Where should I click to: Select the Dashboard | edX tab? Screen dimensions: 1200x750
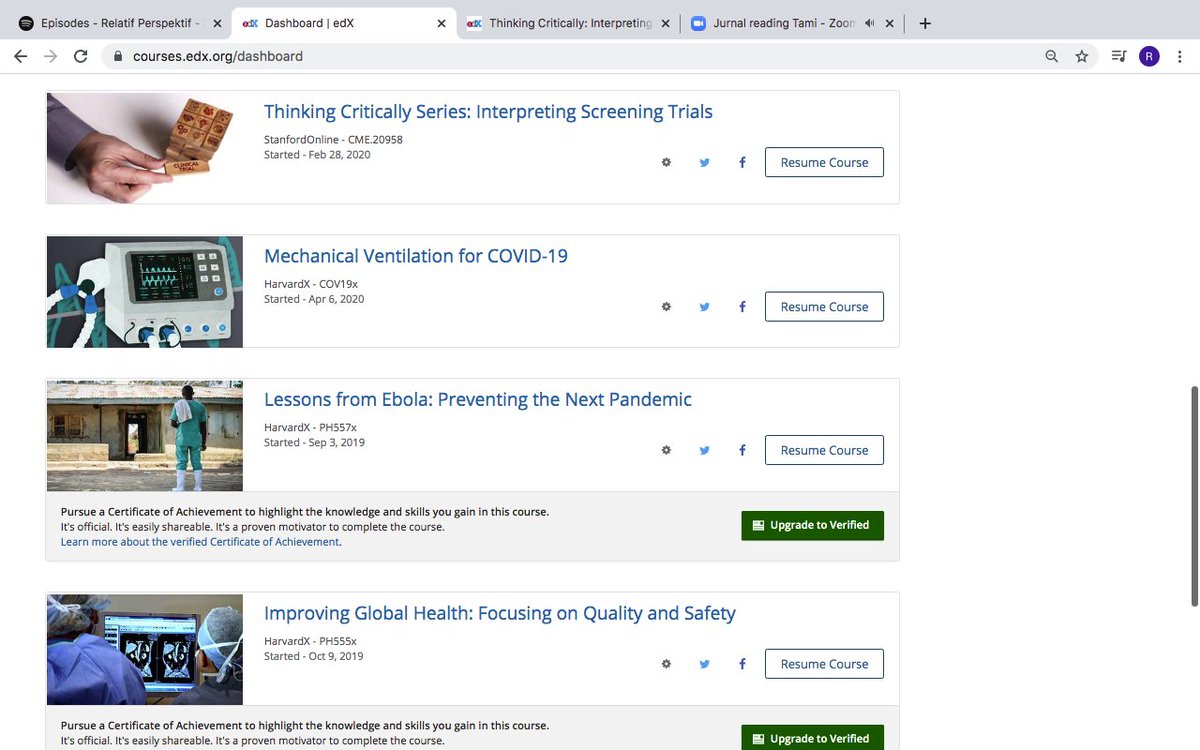343,23
